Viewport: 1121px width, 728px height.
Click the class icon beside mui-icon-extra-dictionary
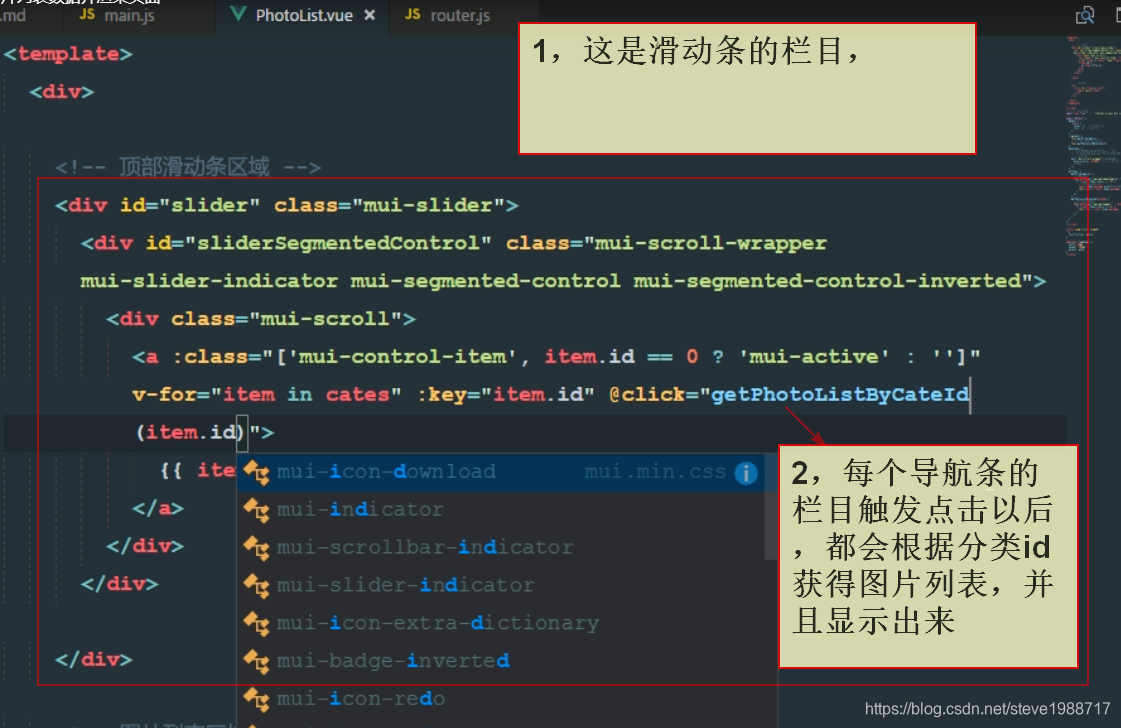pos(256,624)
